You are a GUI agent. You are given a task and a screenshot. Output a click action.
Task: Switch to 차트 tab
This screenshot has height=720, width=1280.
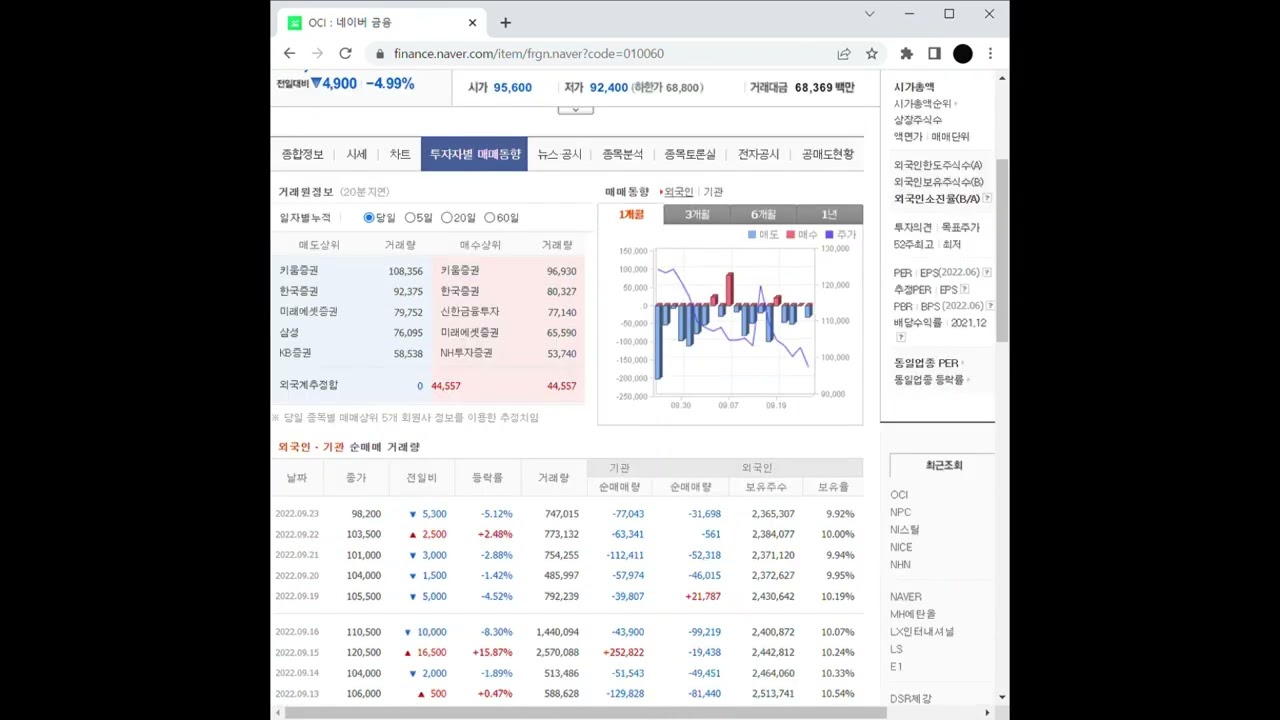[400, 154]
